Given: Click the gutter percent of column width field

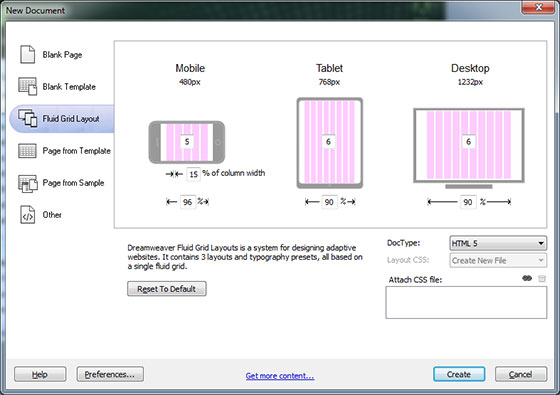Looking at the screenshot, I should coord(193,174).
